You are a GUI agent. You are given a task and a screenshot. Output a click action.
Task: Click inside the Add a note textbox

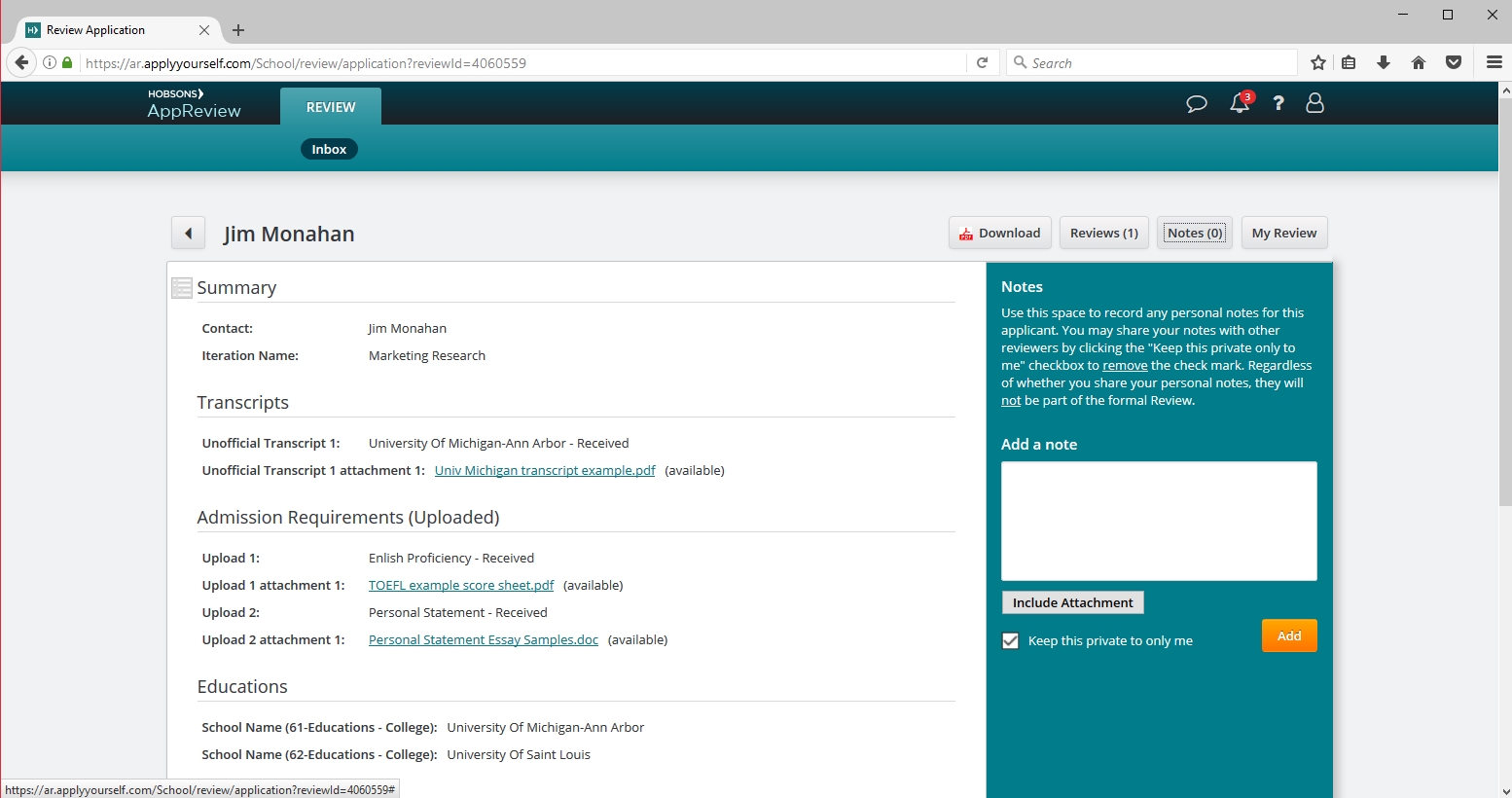[x=1159, y=521]
